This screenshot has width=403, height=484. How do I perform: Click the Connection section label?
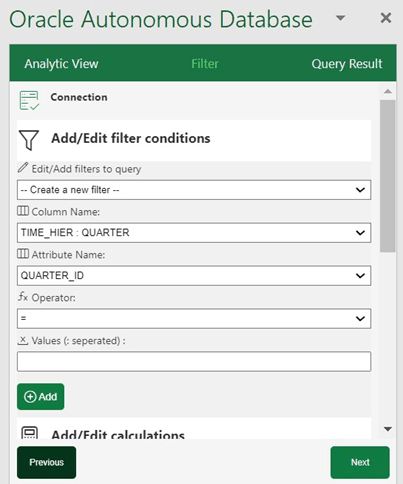click(x=79, y=97)
